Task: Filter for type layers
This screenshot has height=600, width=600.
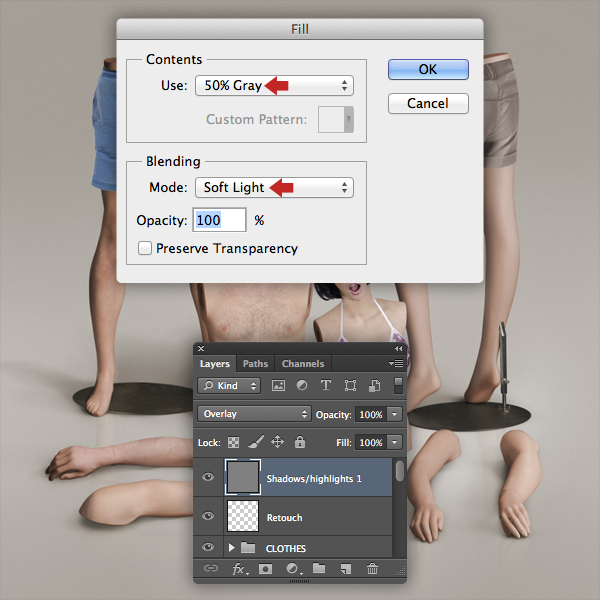Action: tap(326, 385)
